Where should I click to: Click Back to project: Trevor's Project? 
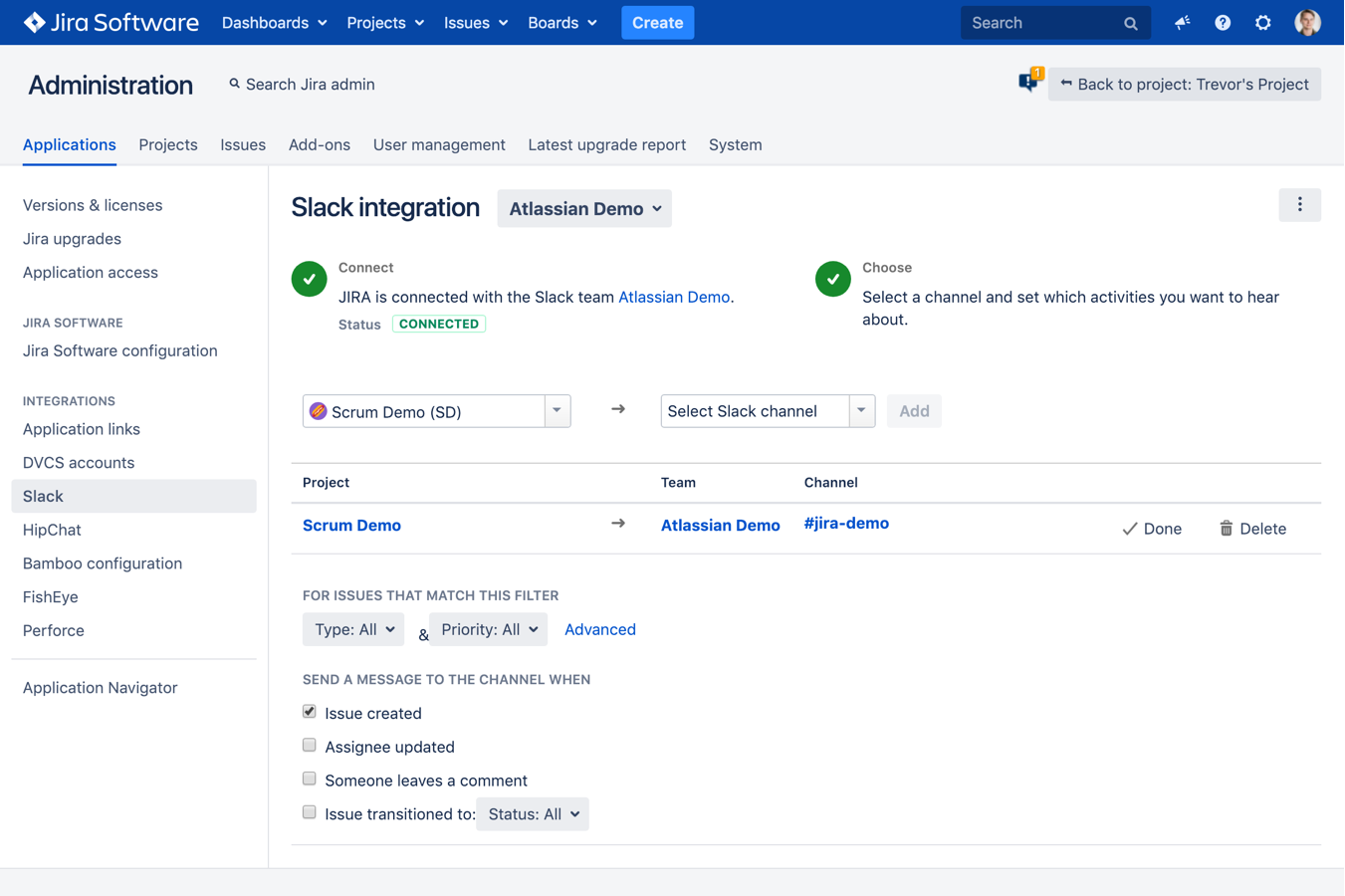point(1185,85)
